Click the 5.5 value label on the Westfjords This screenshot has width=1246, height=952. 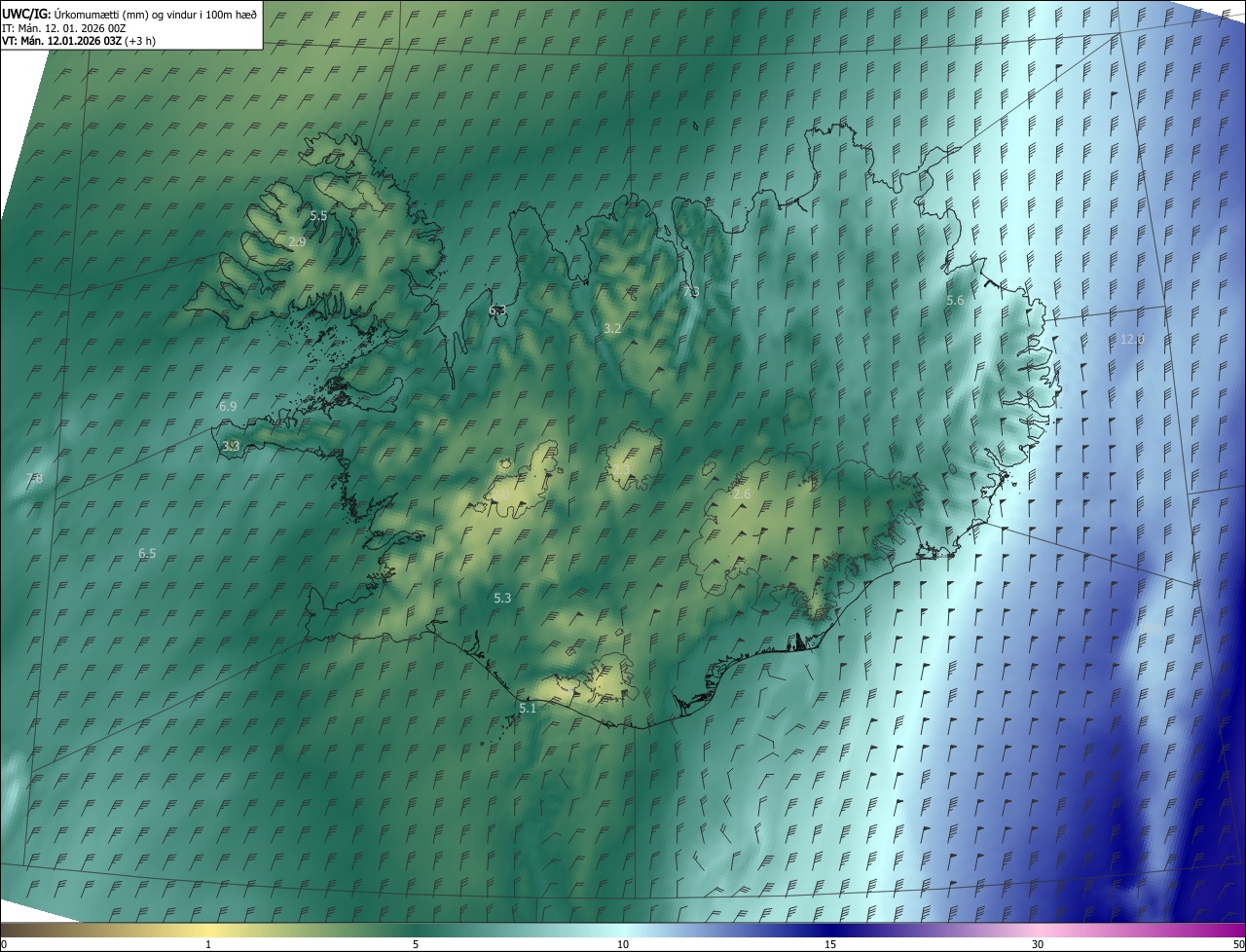click(x=318, y=215)
